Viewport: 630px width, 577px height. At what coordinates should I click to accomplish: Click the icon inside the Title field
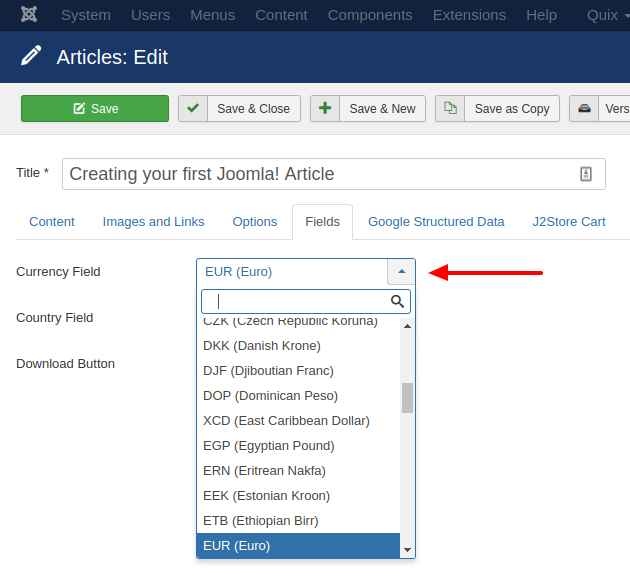[x=586, y=174]
